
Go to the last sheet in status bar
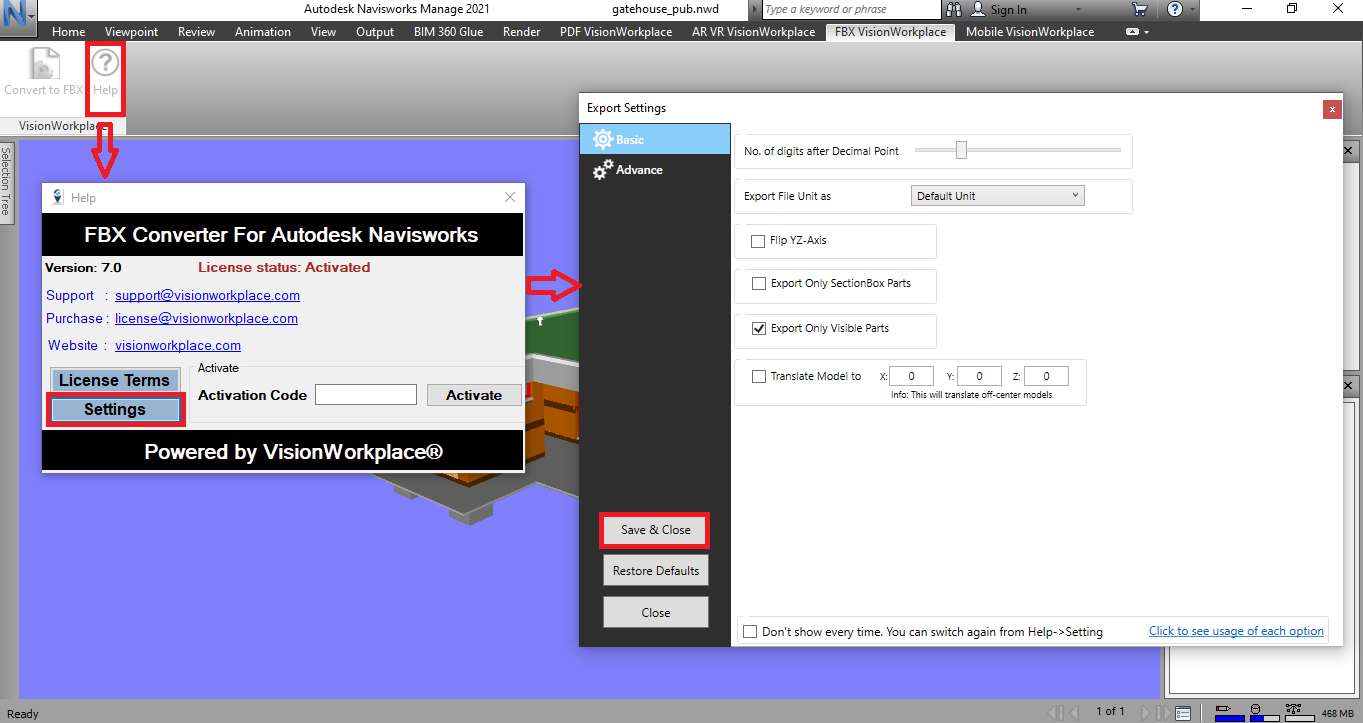pos(1163,713)
